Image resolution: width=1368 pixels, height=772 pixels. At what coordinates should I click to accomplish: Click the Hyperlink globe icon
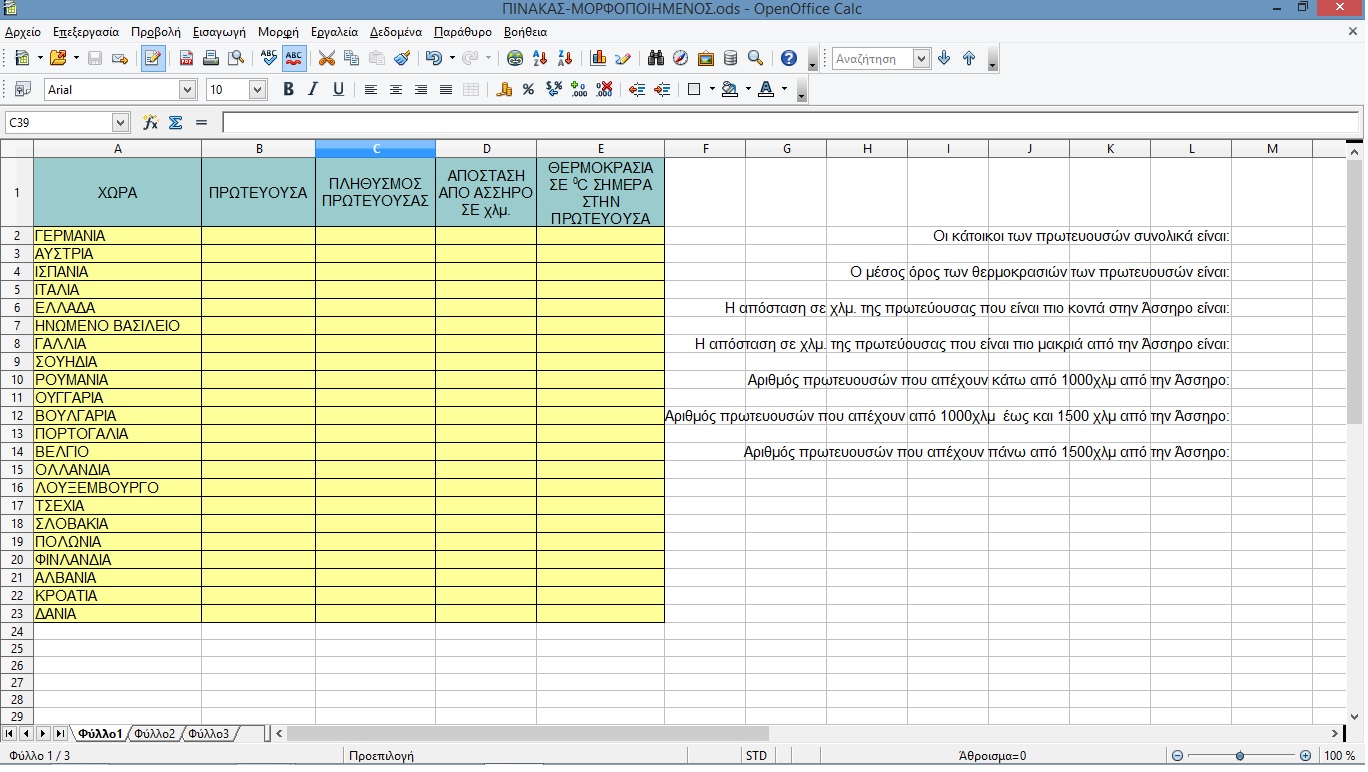pyautogui.click(x=515, y=58)
